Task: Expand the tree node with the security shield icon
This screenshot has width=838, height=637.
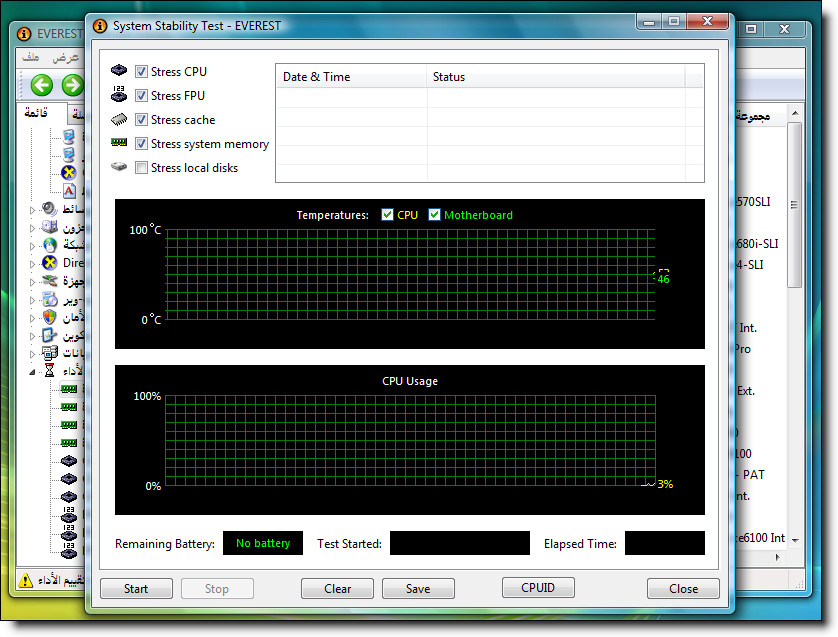Action: pyautogui.click(x=32, y=318)
